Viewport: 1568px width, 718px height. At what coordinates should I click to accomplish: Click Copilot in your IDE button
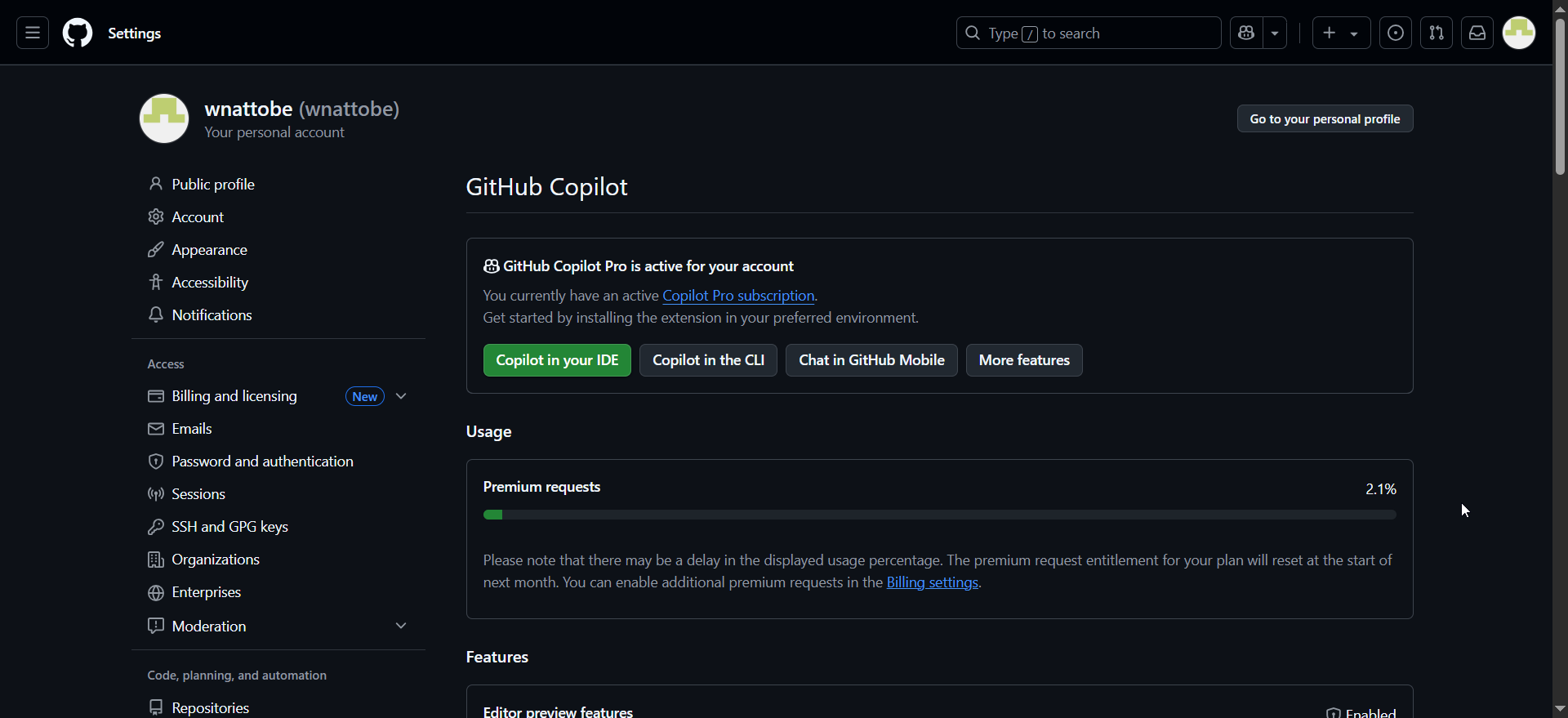click(557, 360)
